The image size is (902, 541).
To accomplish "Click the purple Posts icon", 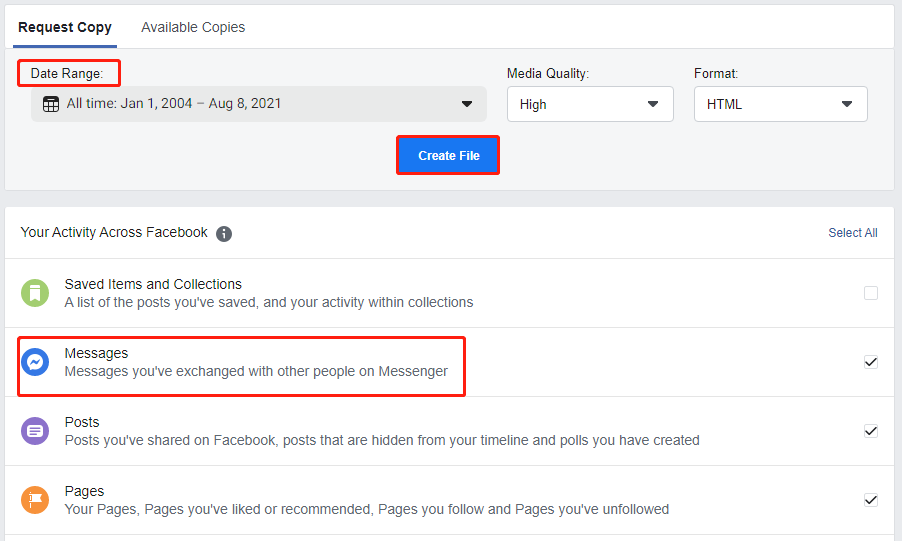I will (35, 431).
